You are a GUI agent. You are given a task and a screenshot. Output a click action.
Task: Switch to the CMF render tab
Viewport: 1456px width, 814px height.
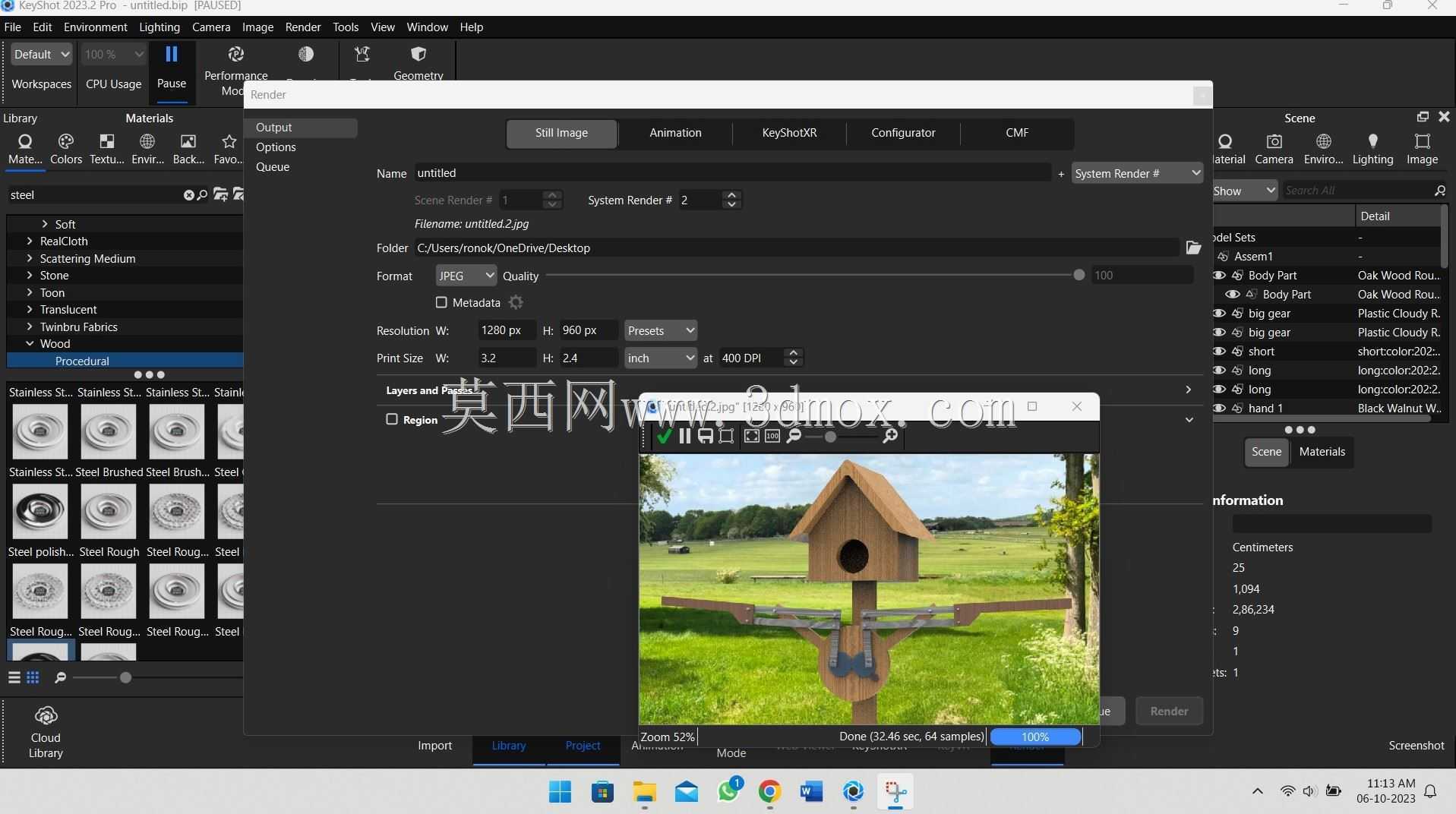coord(1017,133)
